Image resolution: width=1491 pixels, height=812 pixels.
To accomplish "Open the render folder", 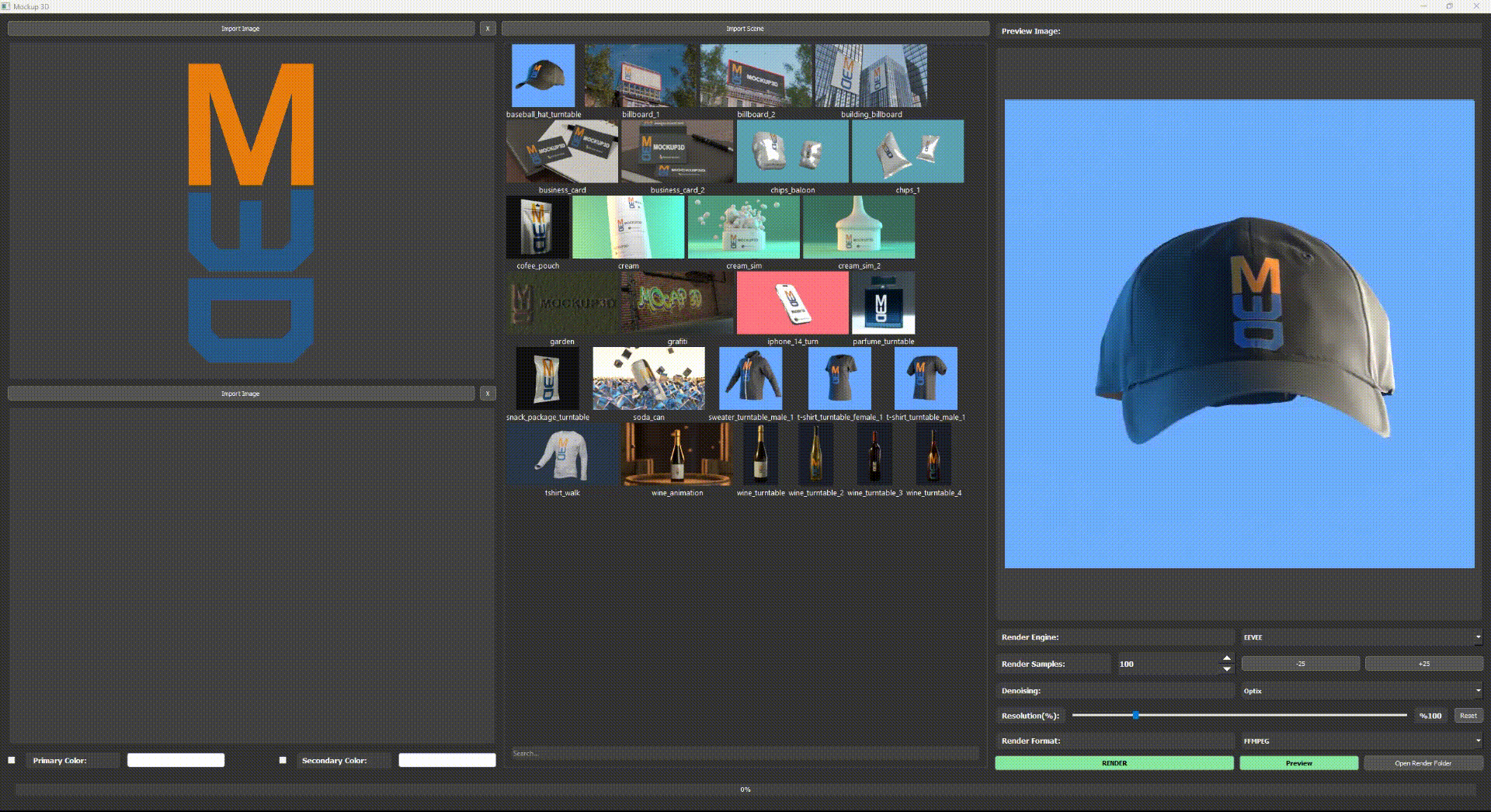I will click(x=1423, y=763).
